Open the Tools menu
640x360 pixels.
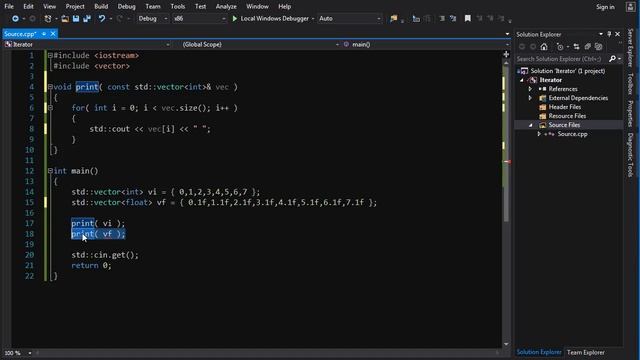click(178, 7)
